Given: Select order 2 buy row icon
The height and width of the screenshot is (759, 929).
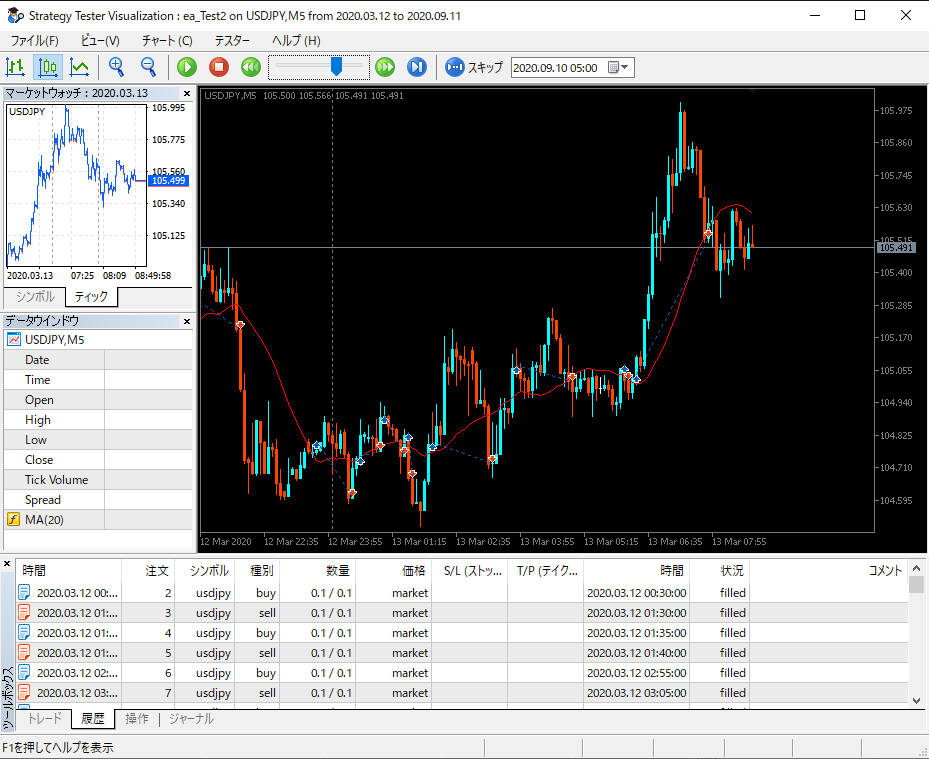Looking at the screenshot, I should pos(24,593).
